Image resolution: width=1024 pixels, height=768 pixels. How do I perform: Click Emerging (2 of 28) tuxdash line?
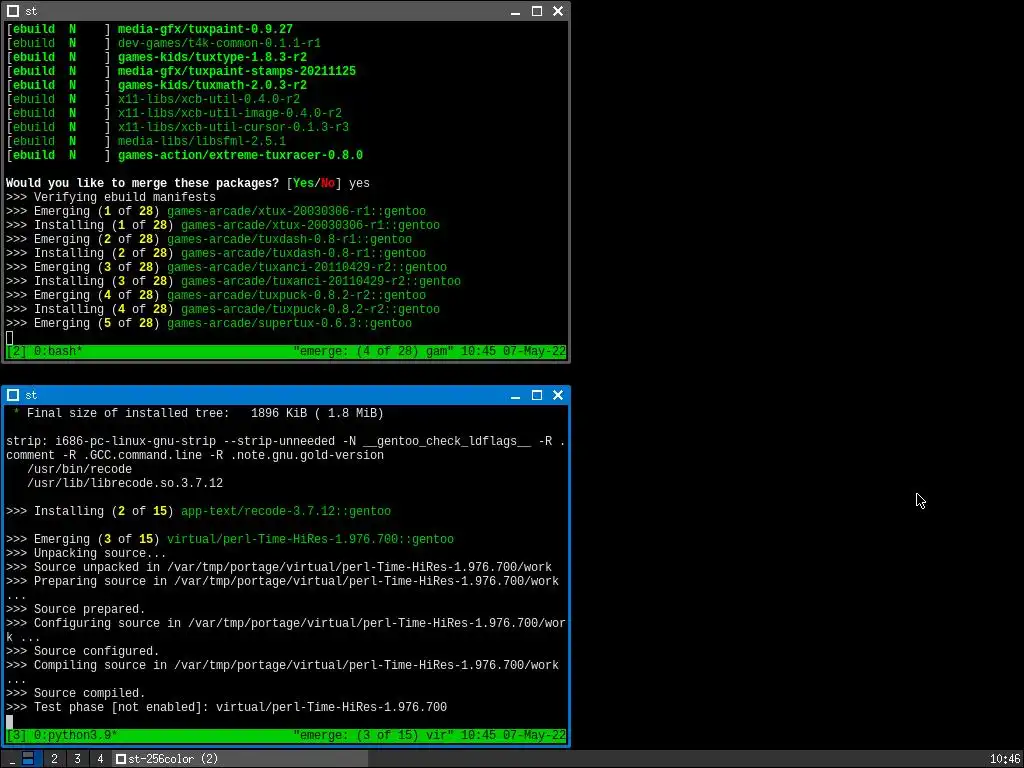208,240
